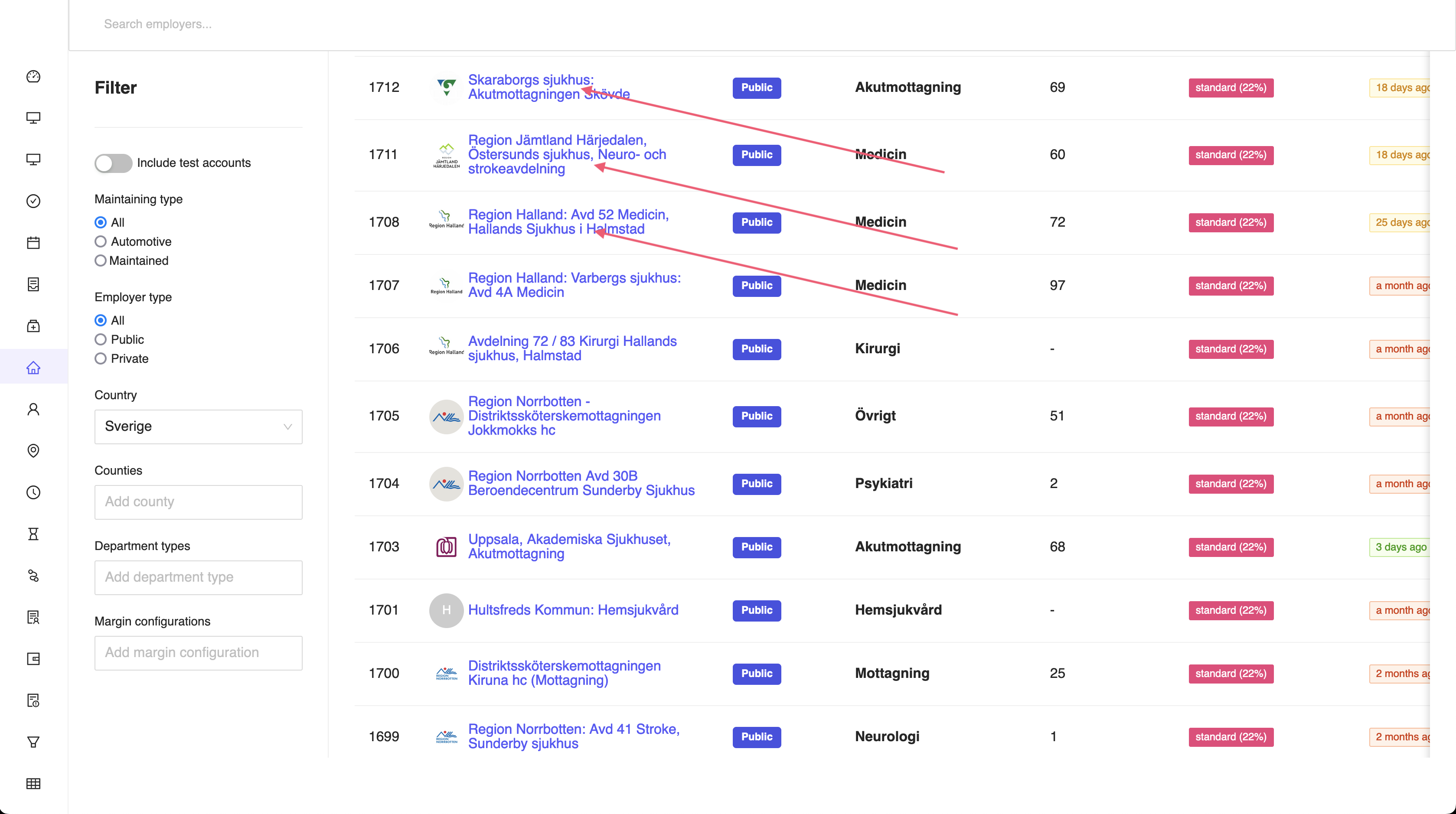Open the Country dropdown showing Sverige
Viewport: 1456px width, 814px height.
(x=198, y=427)
